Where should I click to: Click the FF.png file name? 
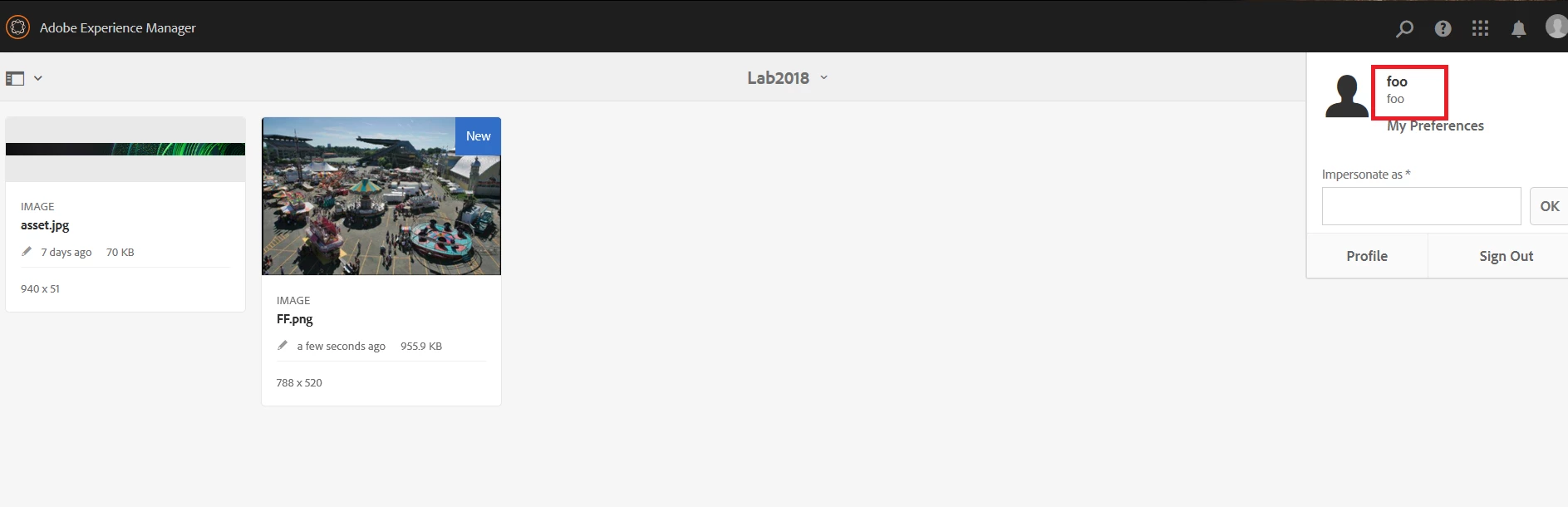[x=295, y=319]
